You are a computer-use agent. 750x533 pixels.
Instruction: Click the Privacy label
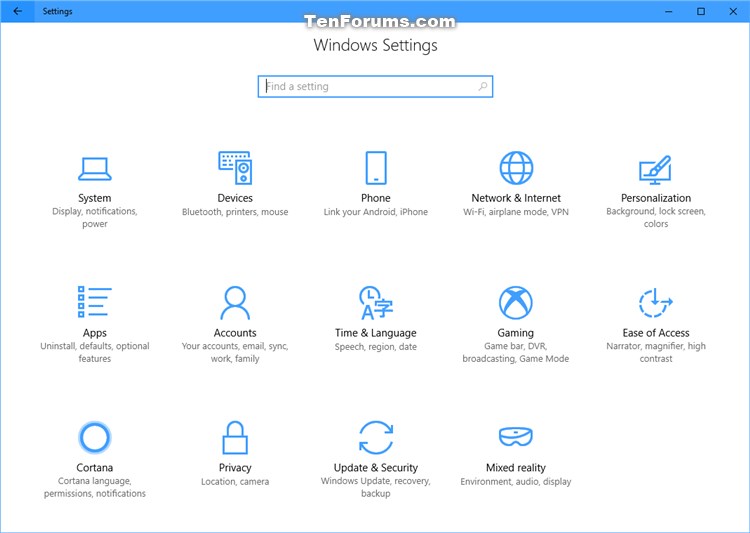235,468
